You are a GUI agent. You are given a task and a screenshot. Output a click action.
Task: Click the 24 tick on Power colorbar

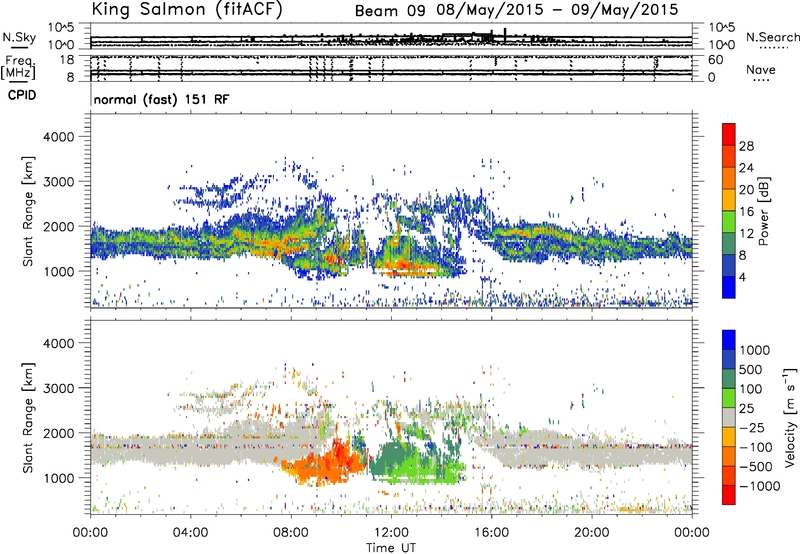pyautogui.click(x=746, y=168)
